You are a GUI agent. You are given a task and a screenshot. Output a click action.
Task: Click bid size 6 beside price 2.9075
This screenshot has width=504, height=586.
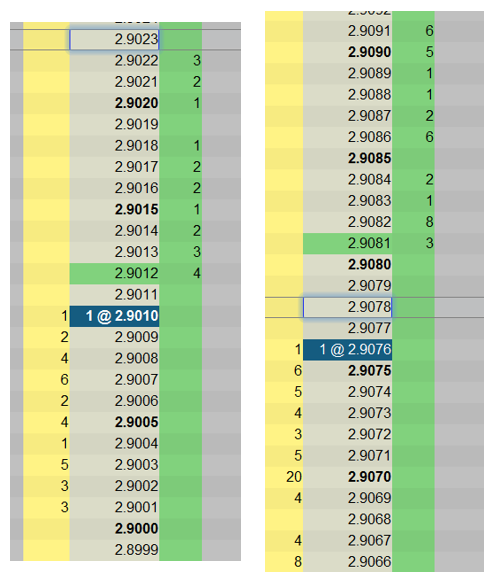click(298, 371)
